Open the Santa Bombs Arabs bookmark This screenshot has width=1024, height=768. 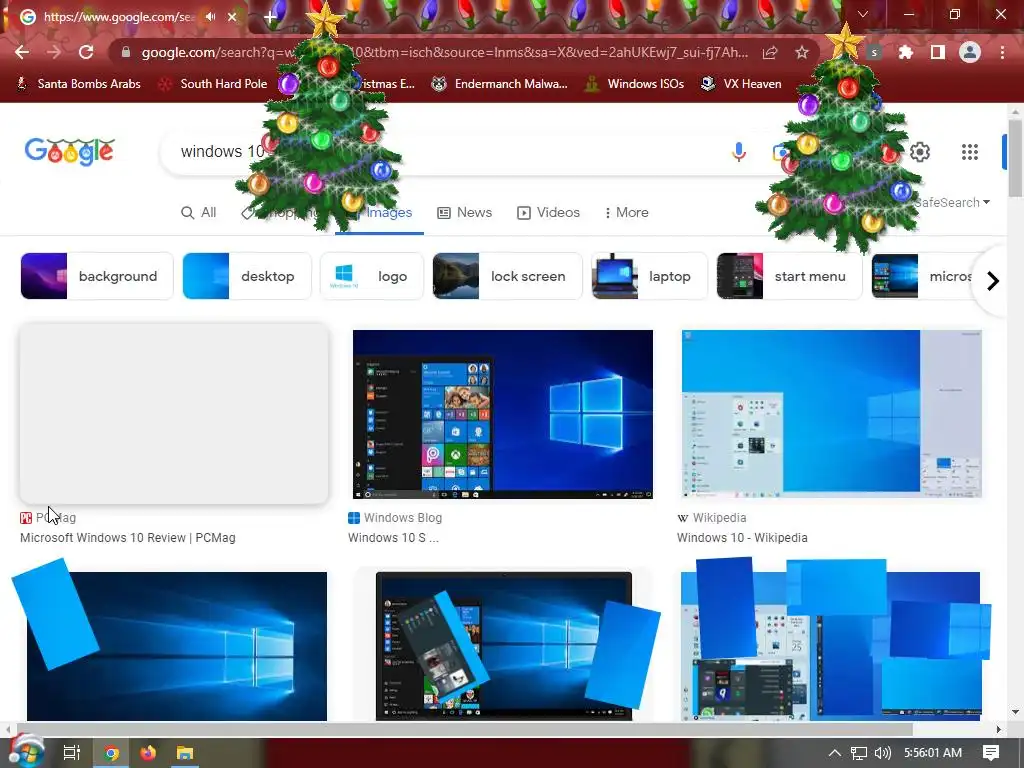pyautogui.click(x=78, y=84)
